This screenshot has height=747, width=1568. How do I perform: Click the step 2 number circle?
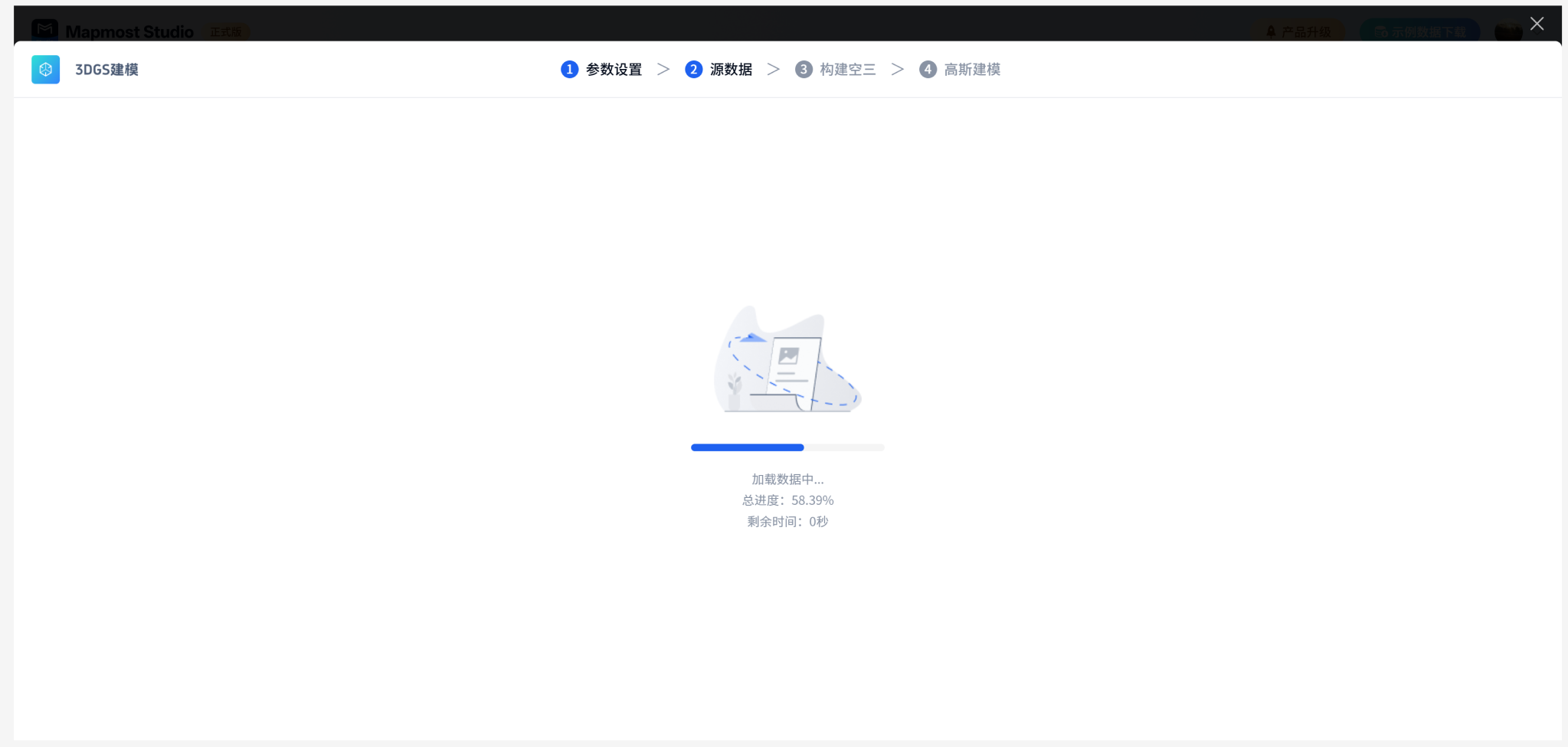tap(693, 70)
